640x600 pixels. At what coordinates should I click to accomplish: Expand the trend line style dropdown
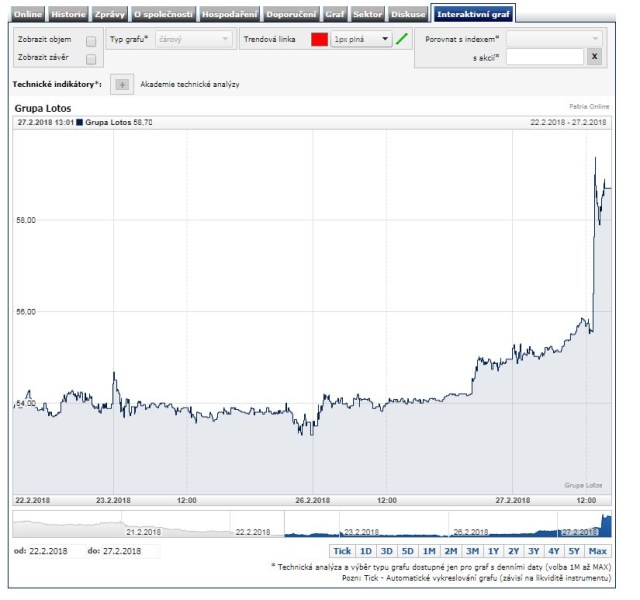click(360, 40)
